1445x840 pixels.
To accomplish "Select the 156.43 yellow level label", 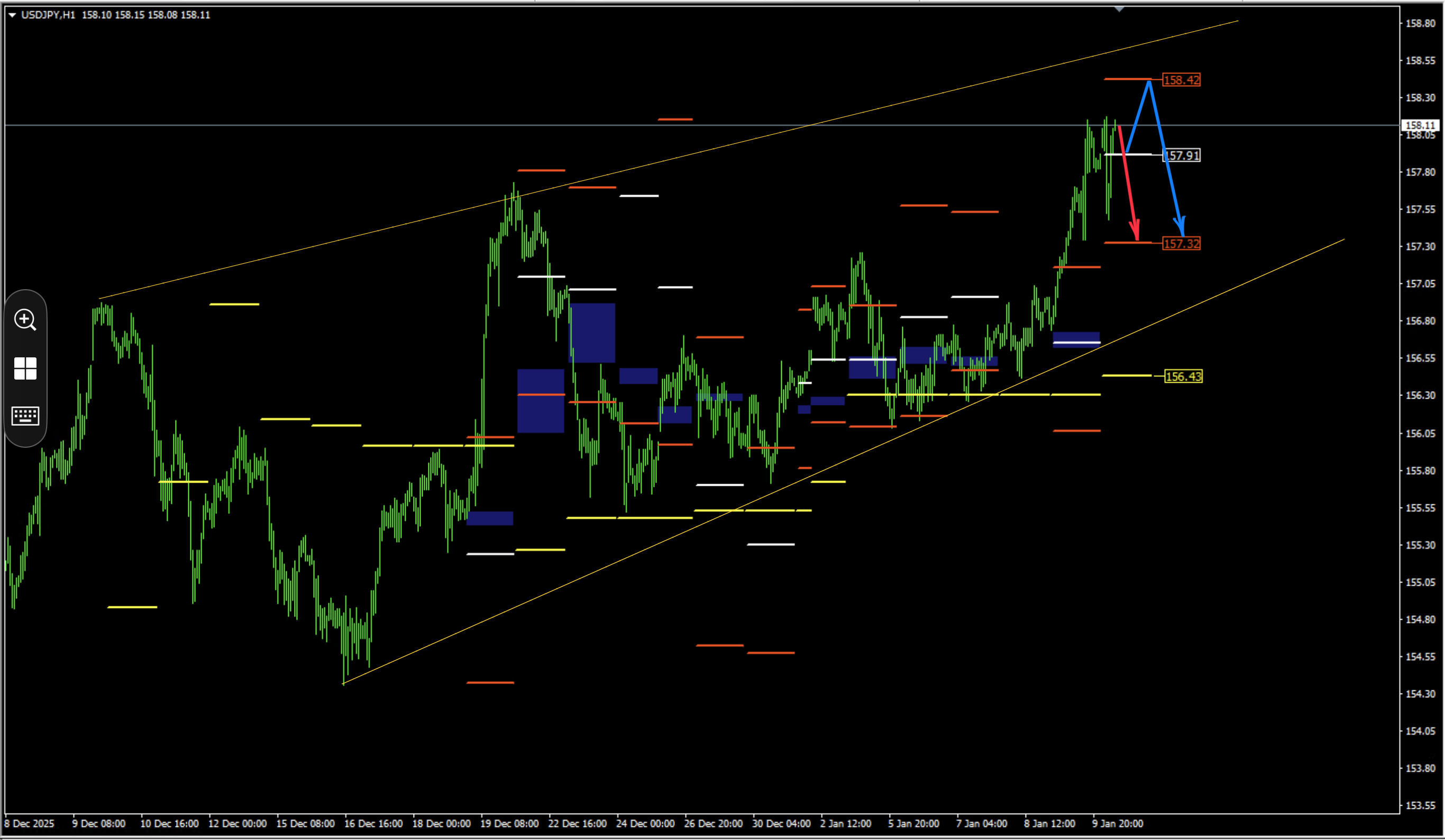I will [x=1184, y=376].
